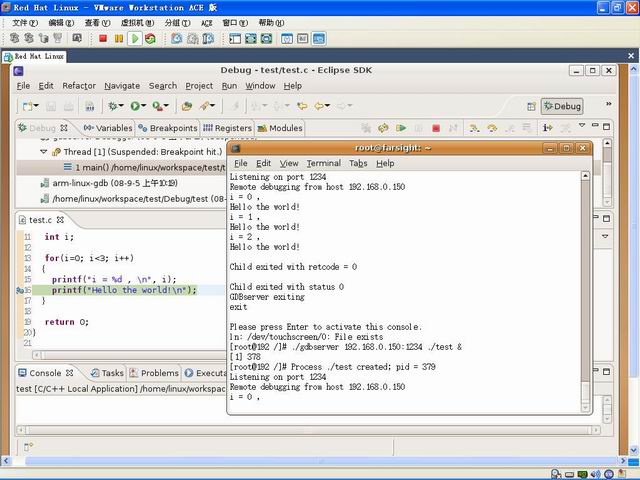The image size is (640, 480).
Task: Click the Restart icon in Debug view toolbar
Action: [x=383, y=128]
